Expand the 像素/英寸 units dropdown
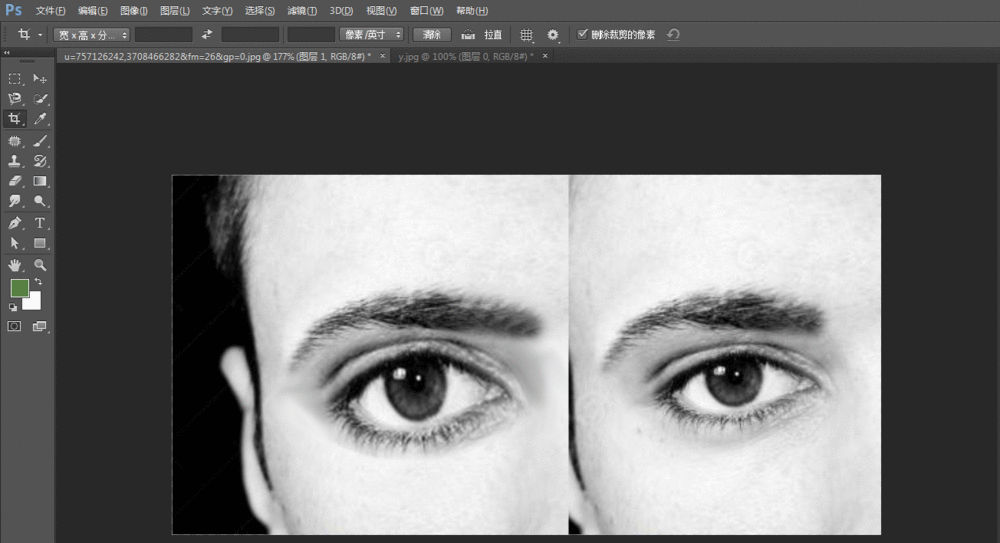 (371, 34)
